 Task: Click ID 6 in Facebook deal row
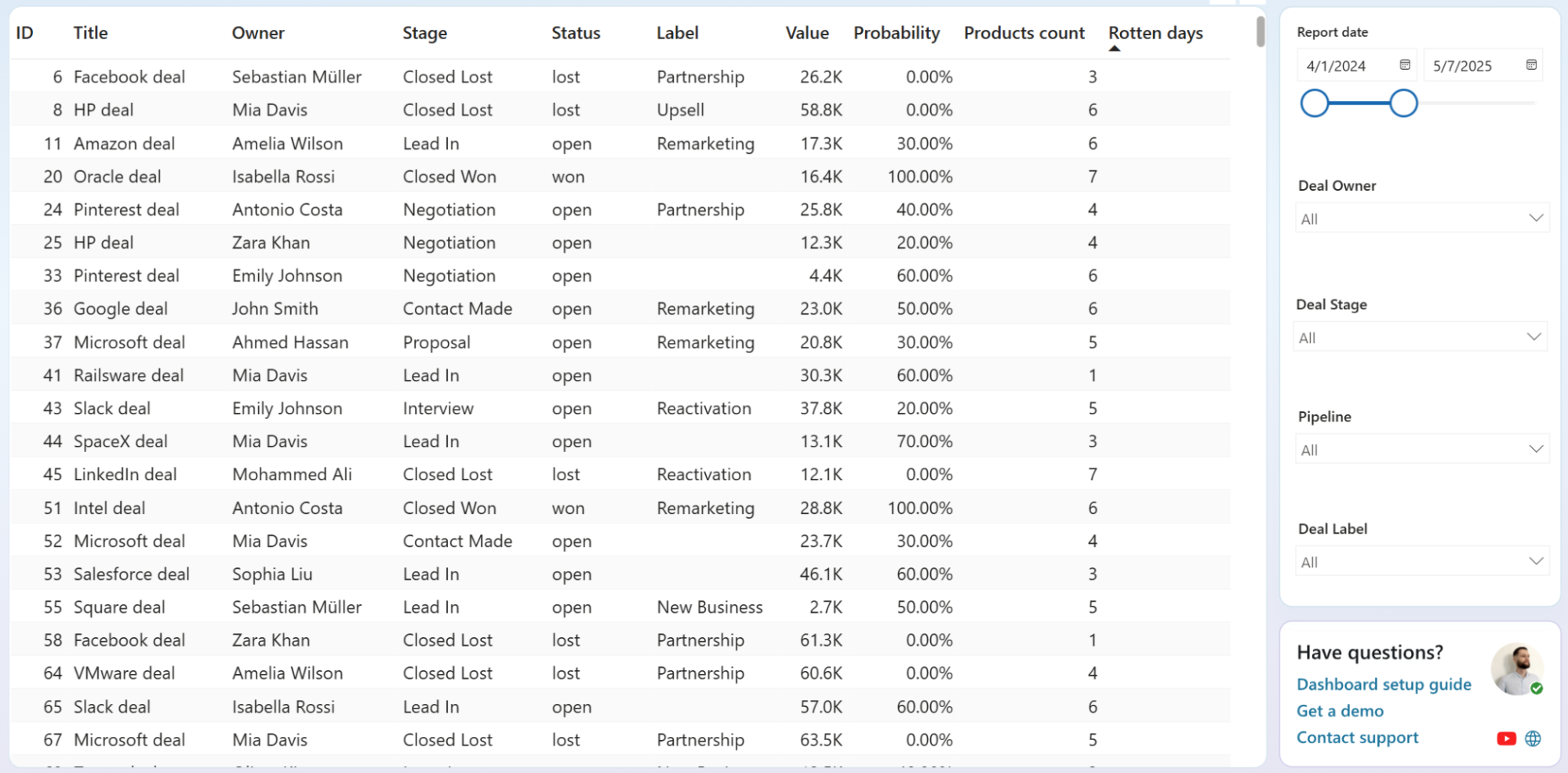[57, 77]
